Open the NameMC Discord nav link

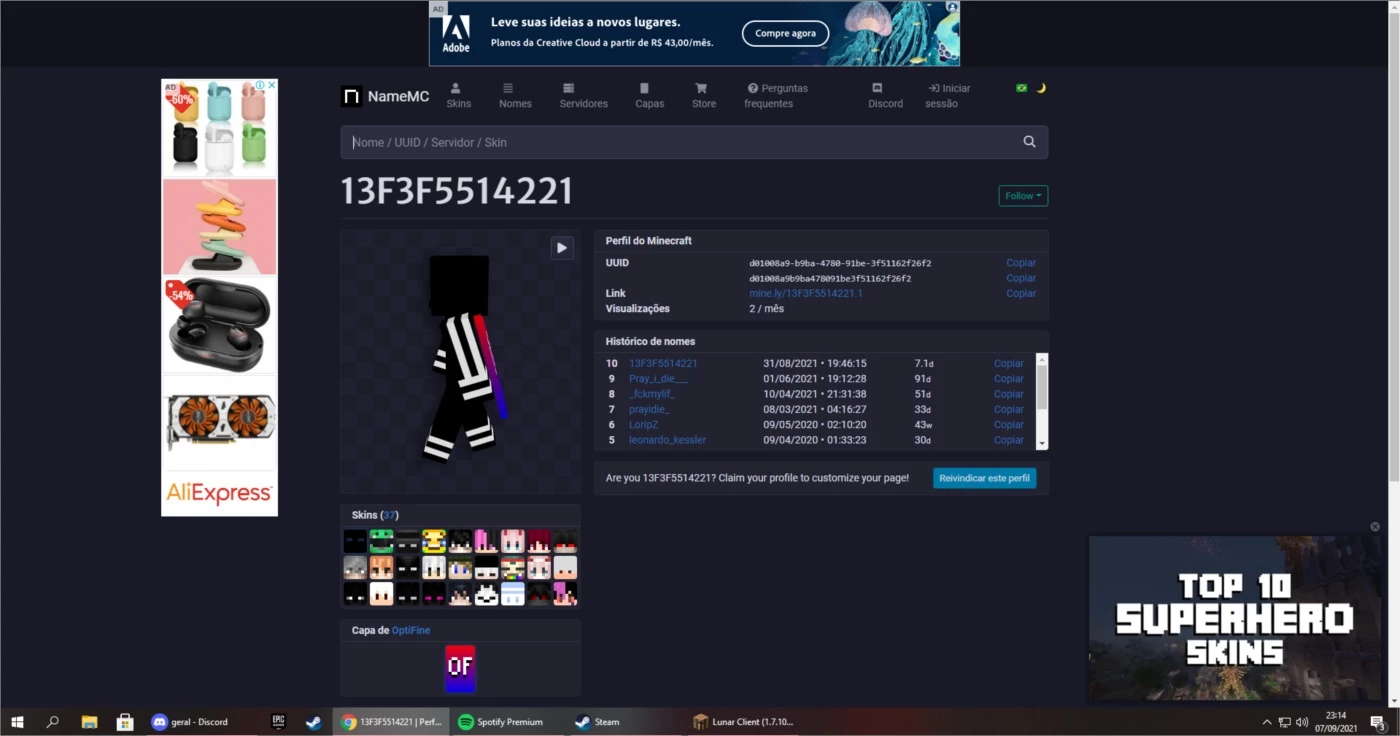tap(885, 96)
